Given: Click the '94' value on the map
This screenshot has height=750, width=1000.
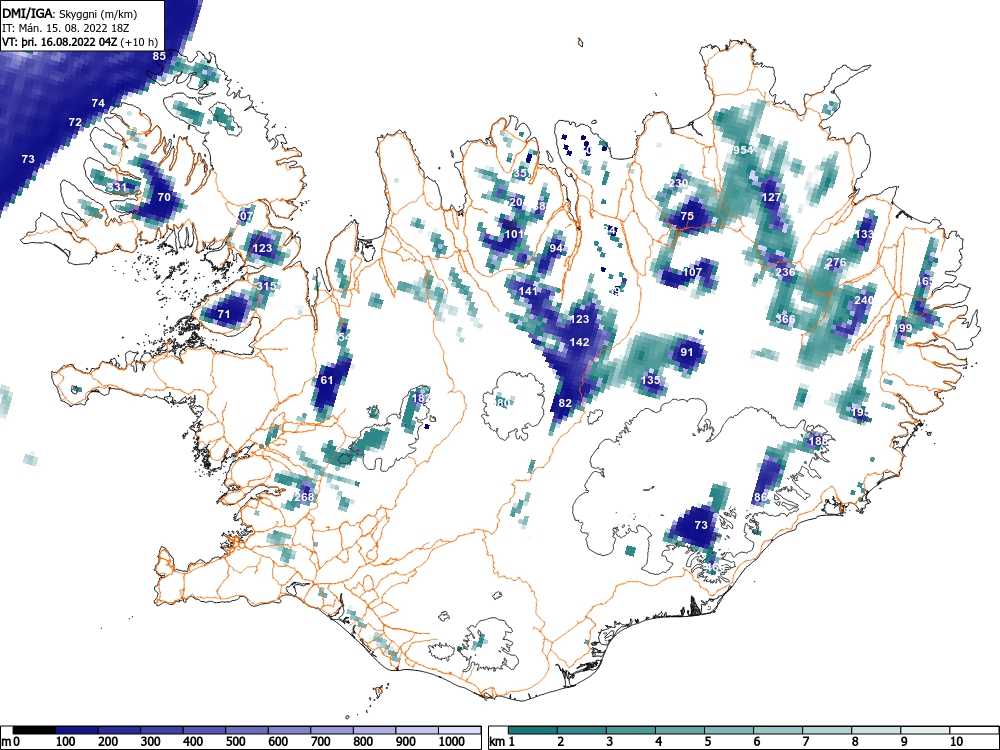Looking at the screenshot, I should 556,248.
